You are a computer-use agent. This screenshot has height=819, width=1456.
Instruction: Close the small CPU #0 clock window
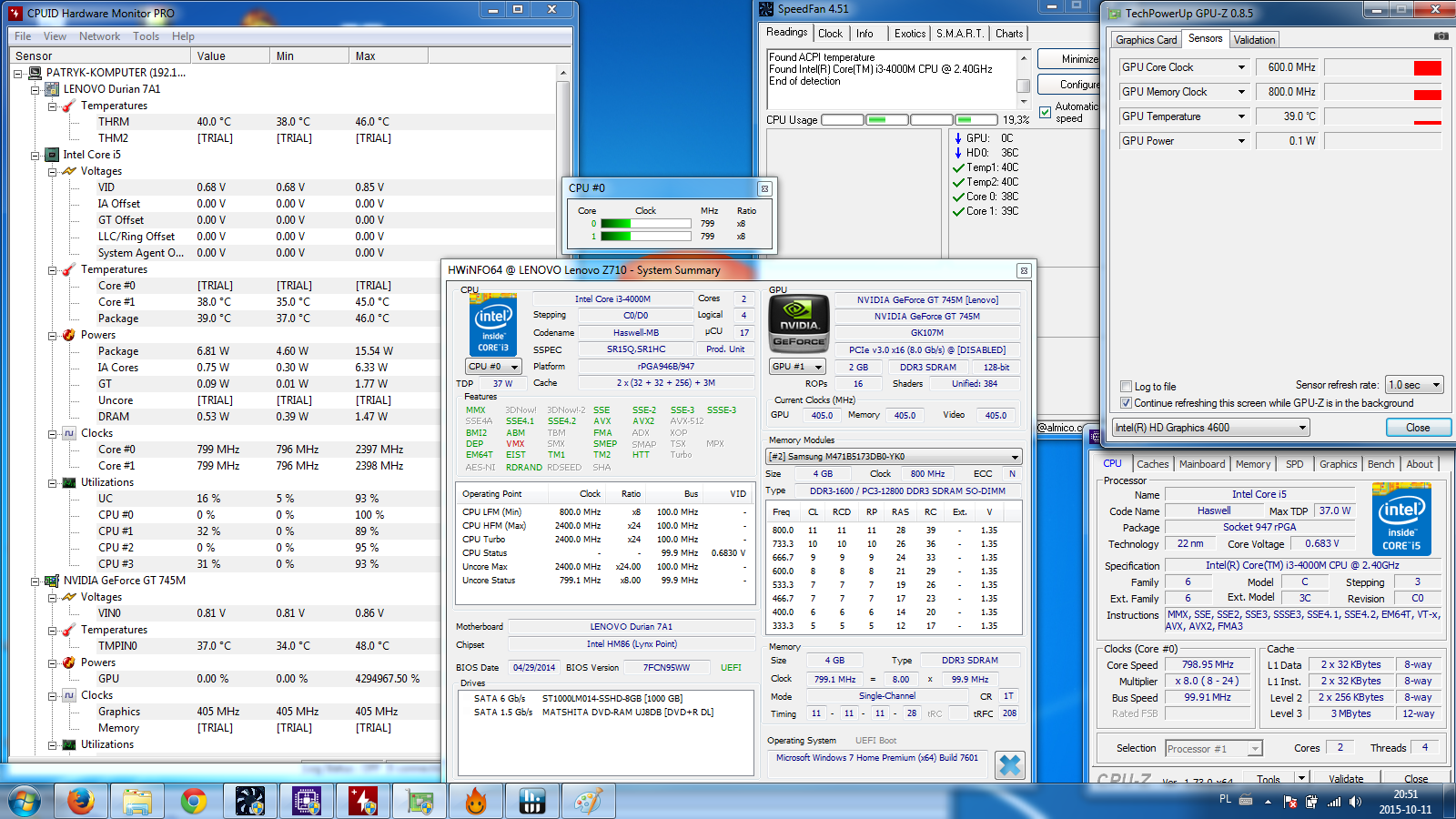[764, 188]
